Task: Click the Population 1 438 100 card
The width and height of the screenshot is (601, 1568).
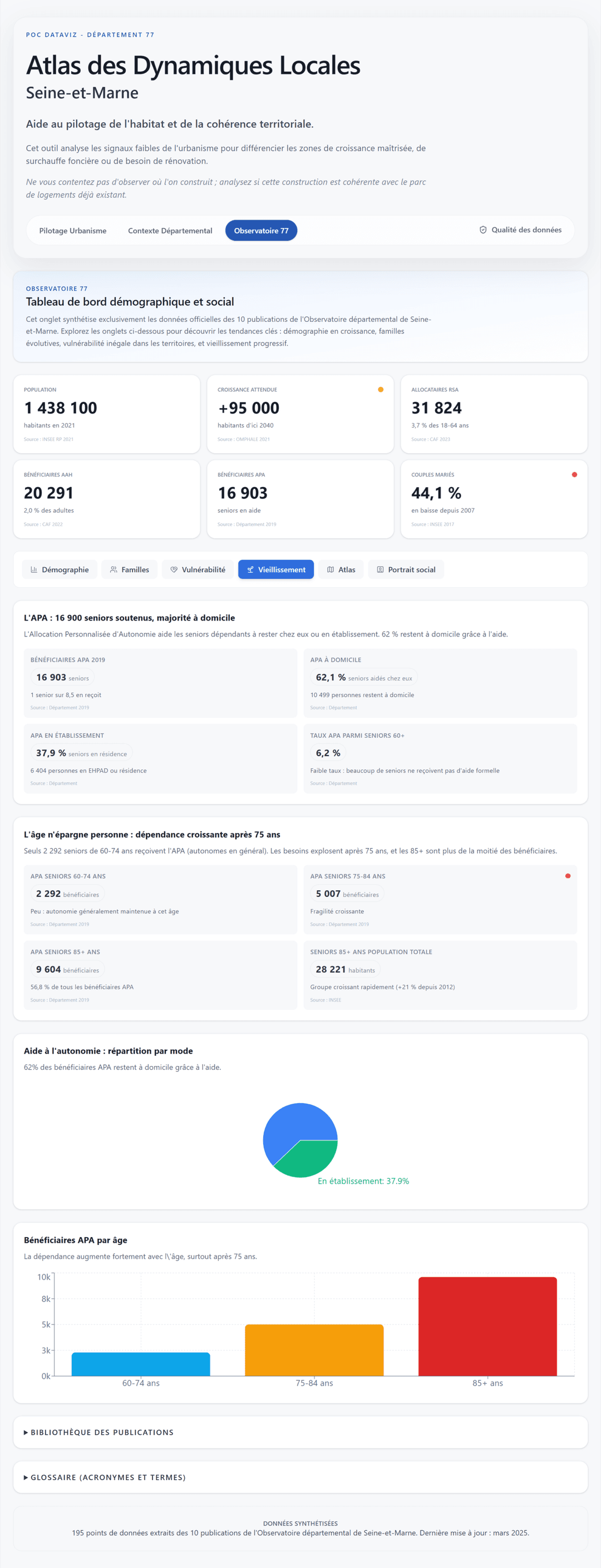Action: click(106, 414)
